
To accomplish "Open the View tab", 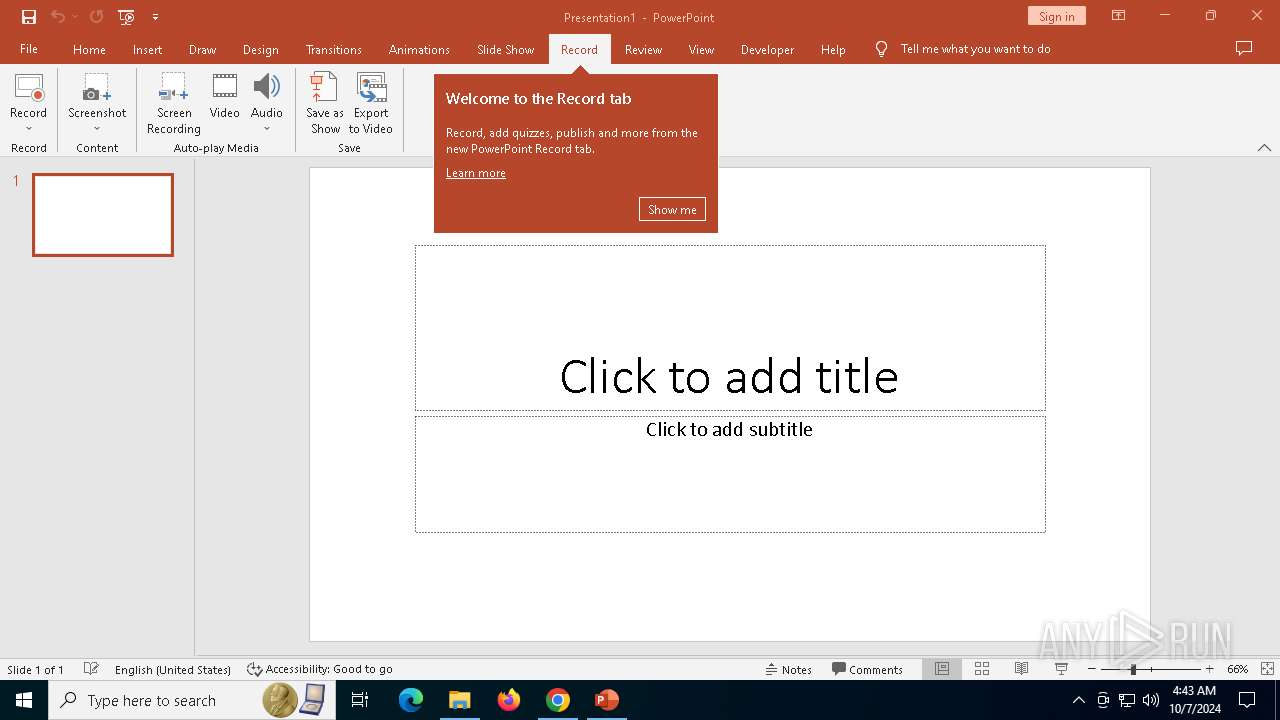I will [701, 49].
